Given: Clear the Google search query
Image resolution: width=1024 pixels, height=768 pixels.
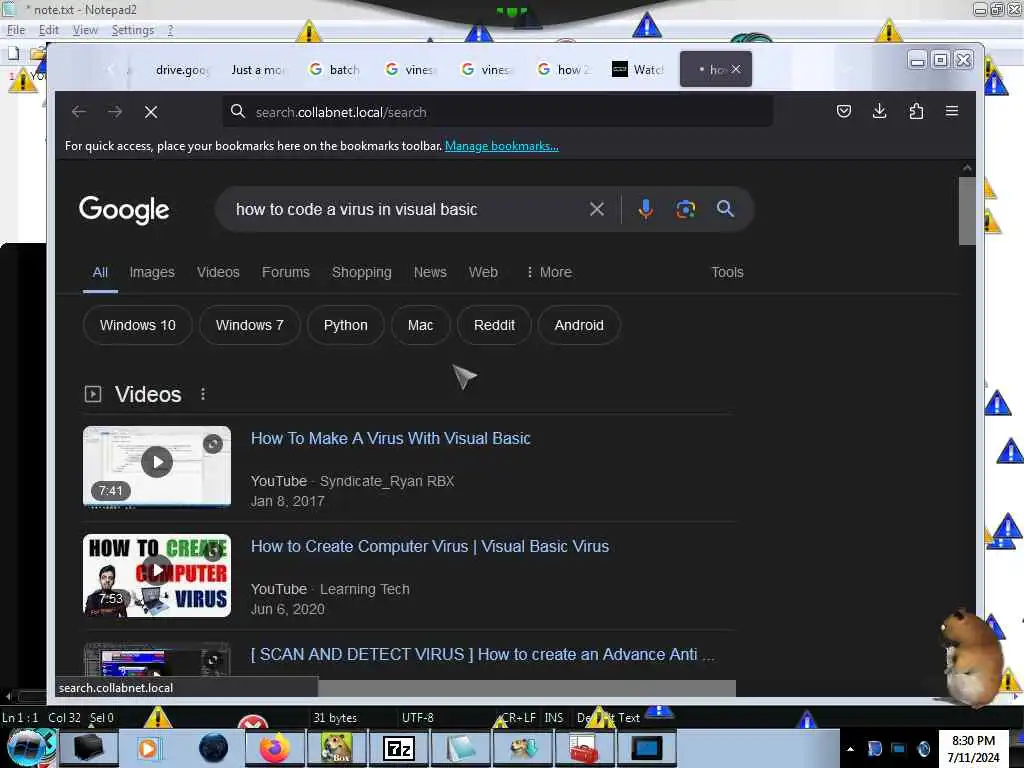Looking at the screenshot, I should click(597, 209).
